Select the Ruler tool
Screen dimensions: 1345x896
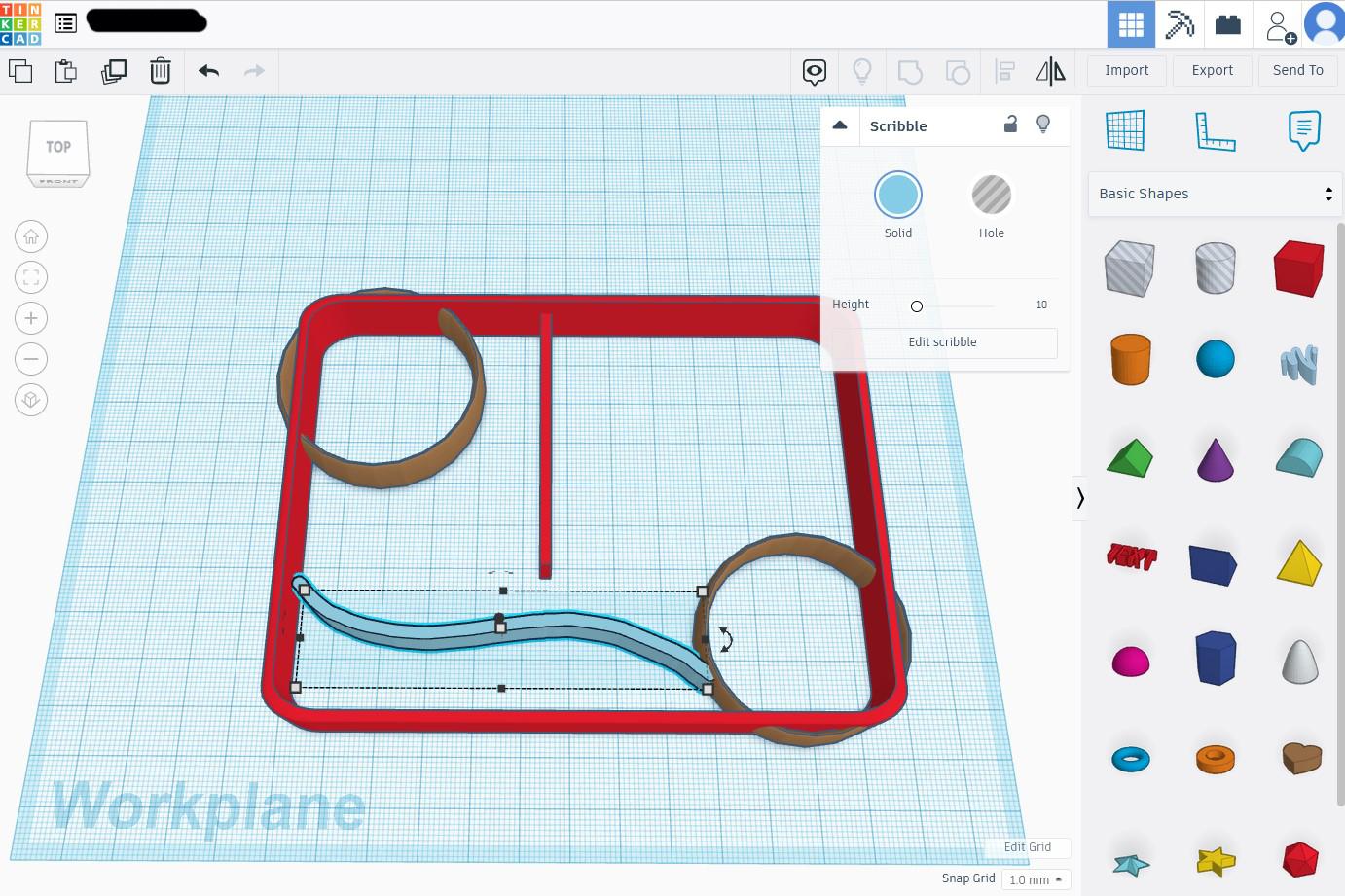click(x=1215, y=131)
